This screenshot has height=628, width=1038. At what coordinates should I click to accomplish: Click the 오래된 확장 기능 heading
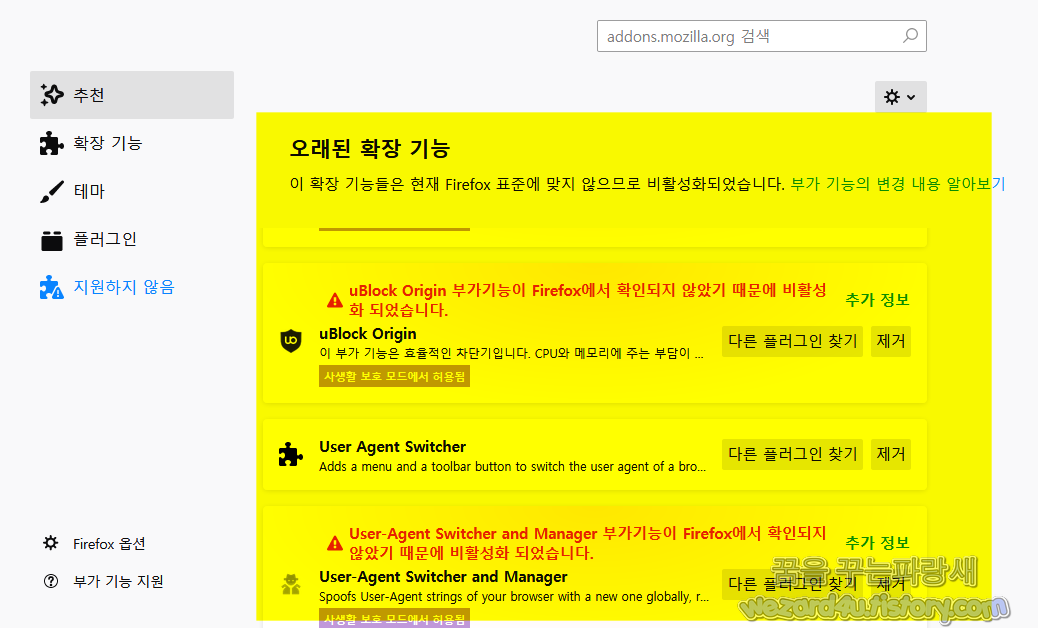[x=370, y=148]
